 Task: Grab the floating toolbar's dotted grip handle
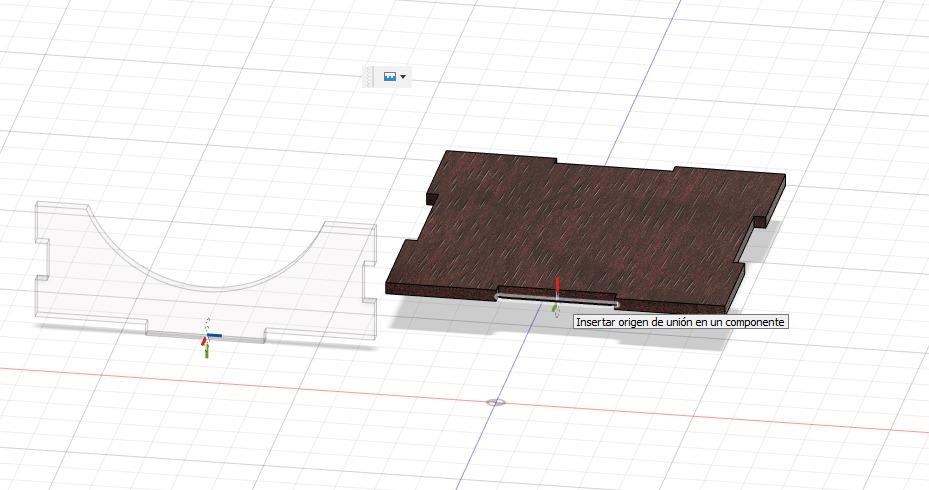369,77
